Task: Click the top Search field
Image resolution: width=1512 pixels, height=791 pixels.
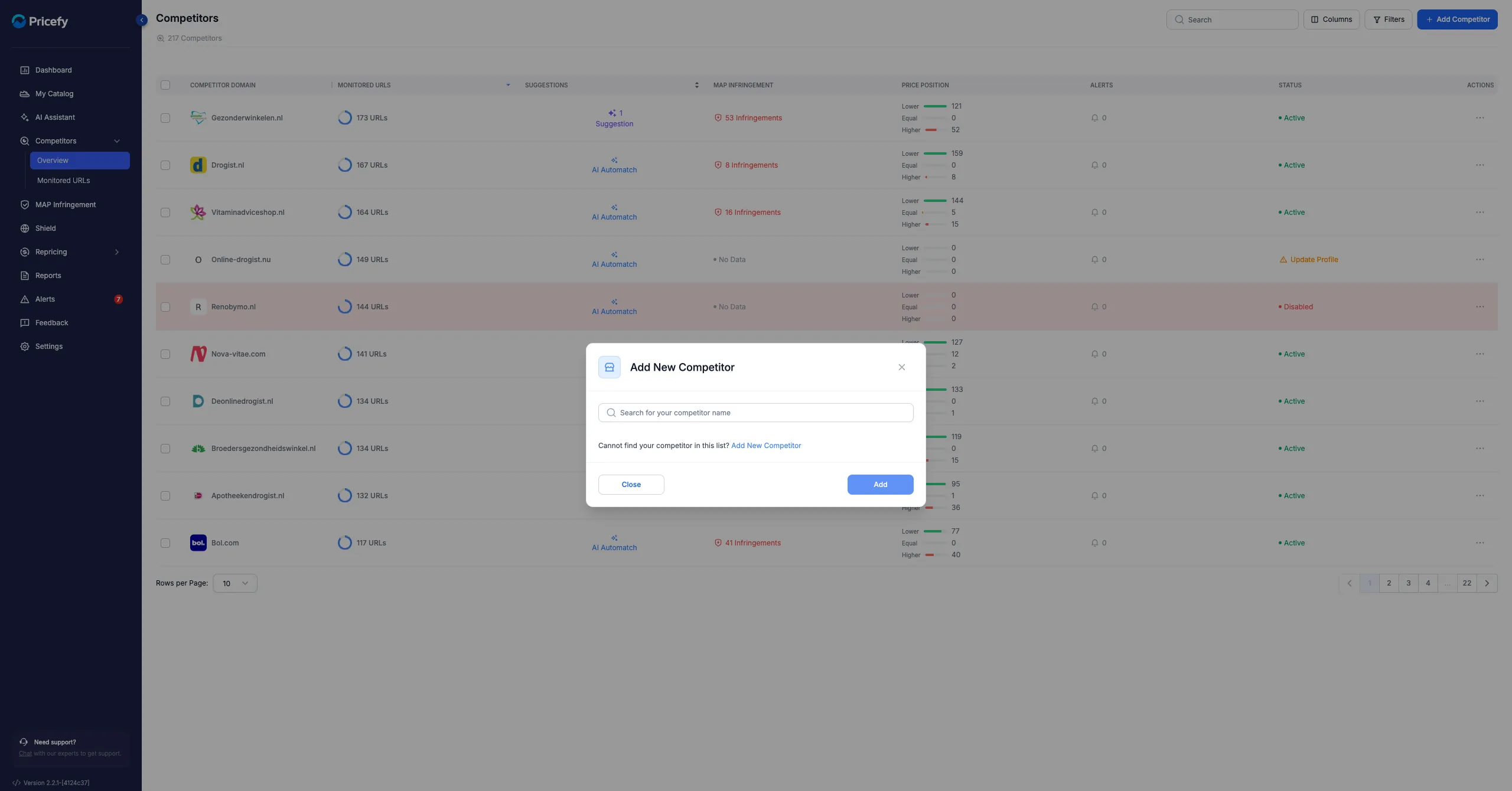Action: (1232, 19)
